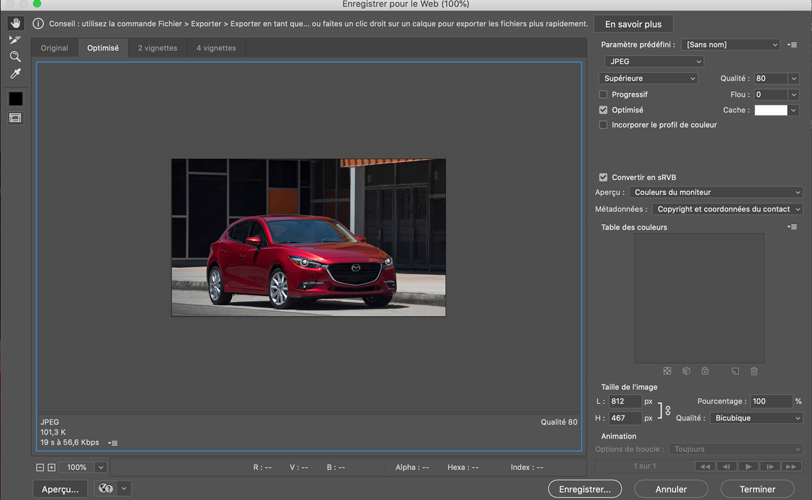Click the black eyedropper color swatch

click(x=16, y=98)
